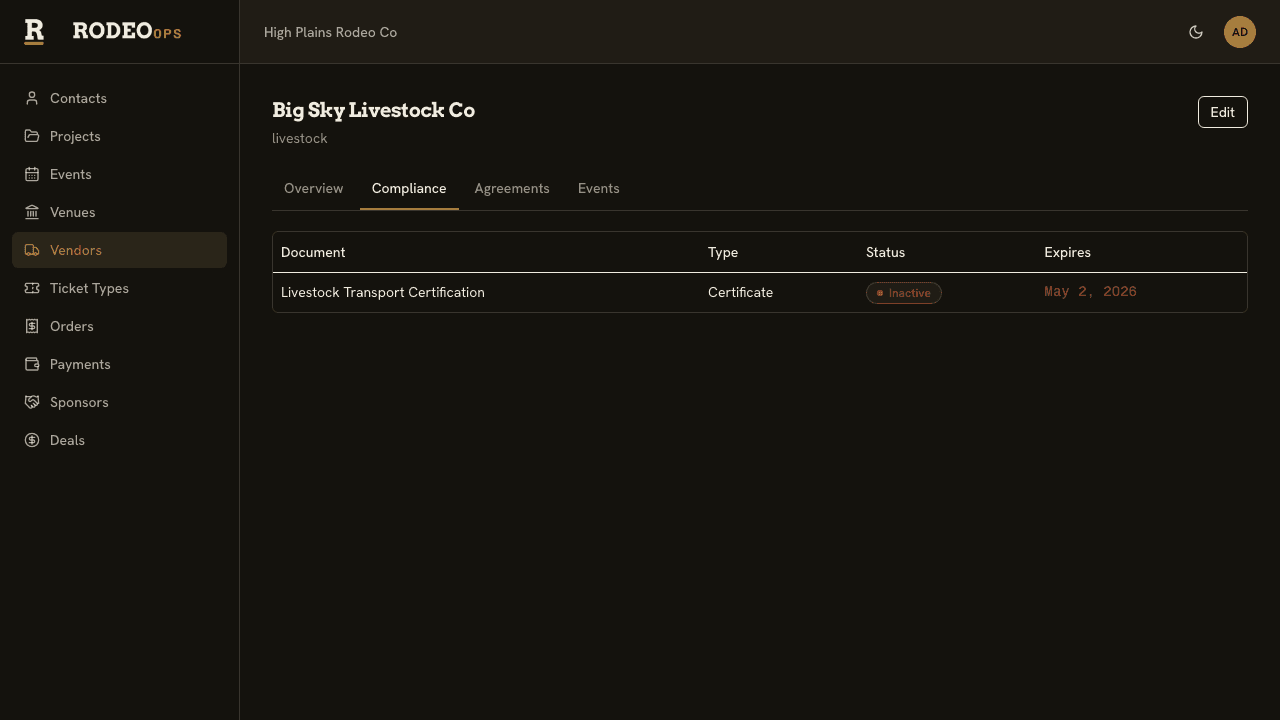
Task: Click the RODEO OPS brand title
Action: pyautogui.click(x=127, y=31)
